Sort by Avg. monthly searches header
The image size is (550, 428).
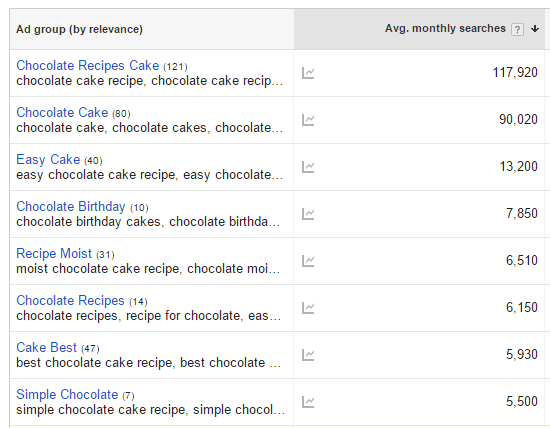pos(445,28)
